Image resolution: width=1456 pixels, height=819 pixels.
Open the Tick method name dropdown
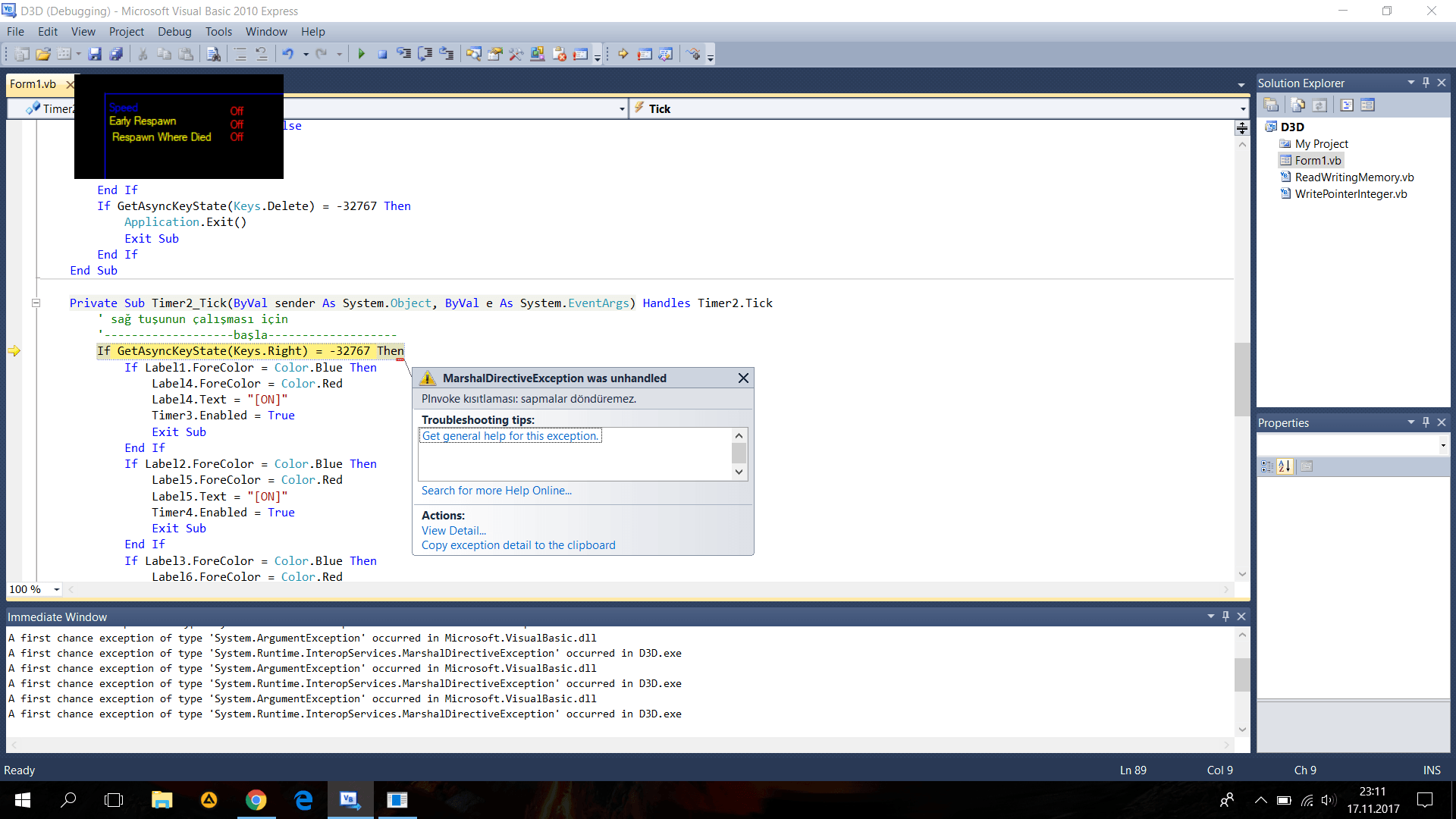tap(1243, 109)
